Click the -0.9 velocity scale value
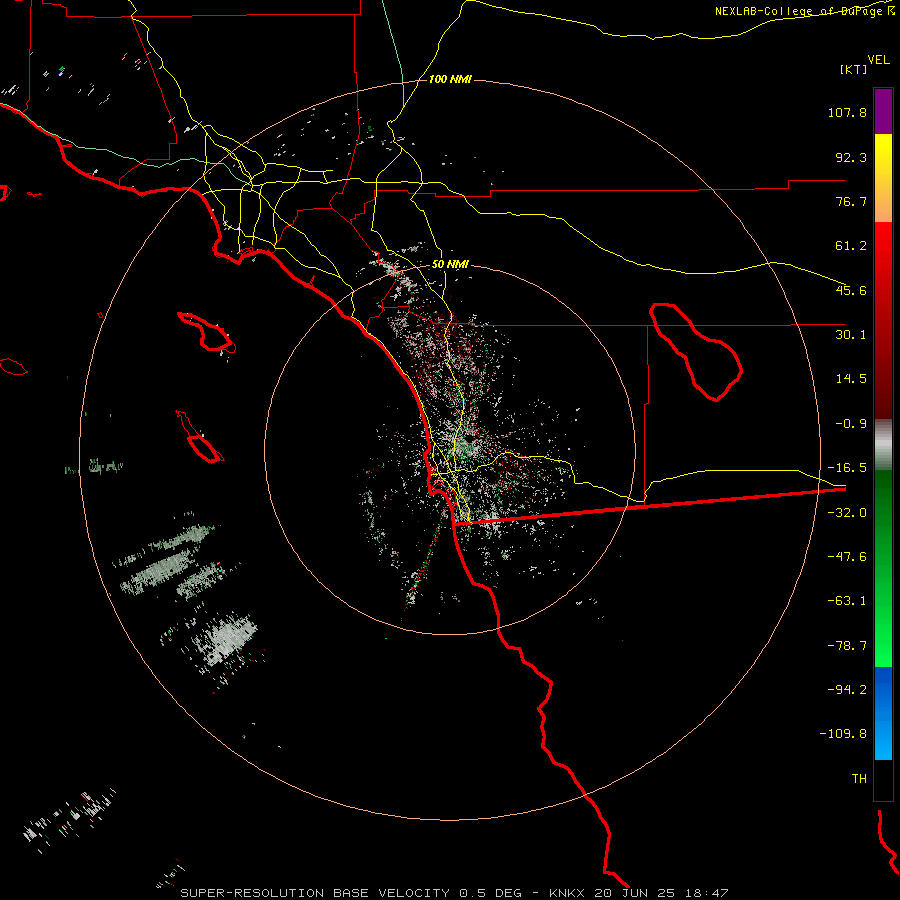900x900 pixels. click(x=851, y=424)
